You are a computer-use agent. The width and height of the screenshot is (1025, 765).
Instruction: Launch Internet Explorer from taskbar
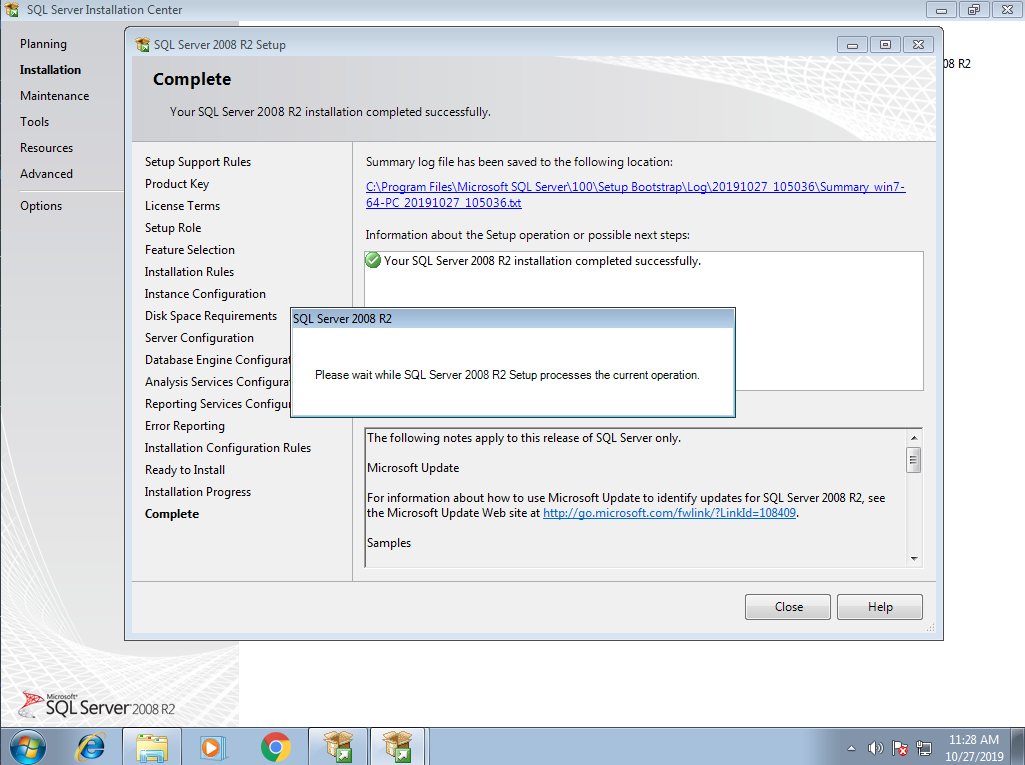(x=91, y=747)
